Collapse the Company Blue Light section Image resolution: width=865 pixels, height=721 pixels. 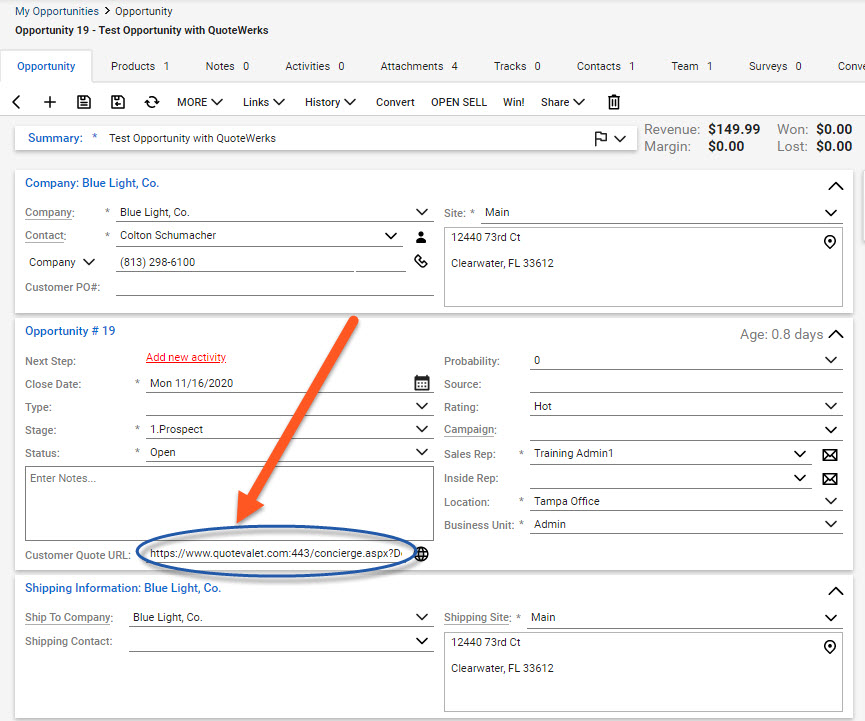point(835,186)
